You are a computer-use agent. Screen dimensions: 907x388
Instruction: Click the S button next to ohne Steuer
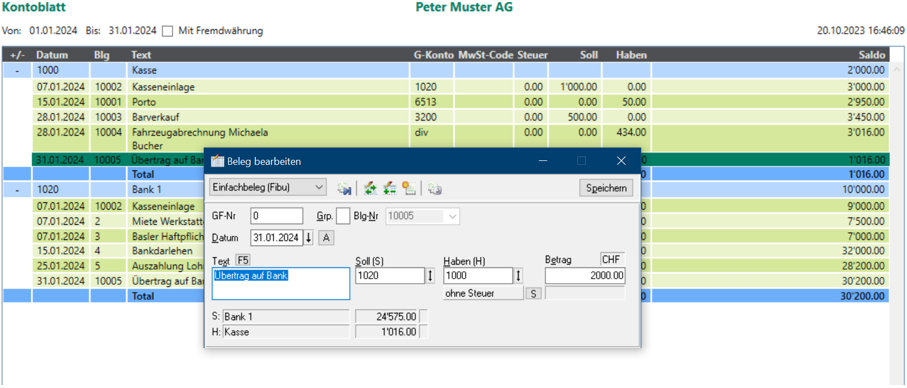[533, 294]
